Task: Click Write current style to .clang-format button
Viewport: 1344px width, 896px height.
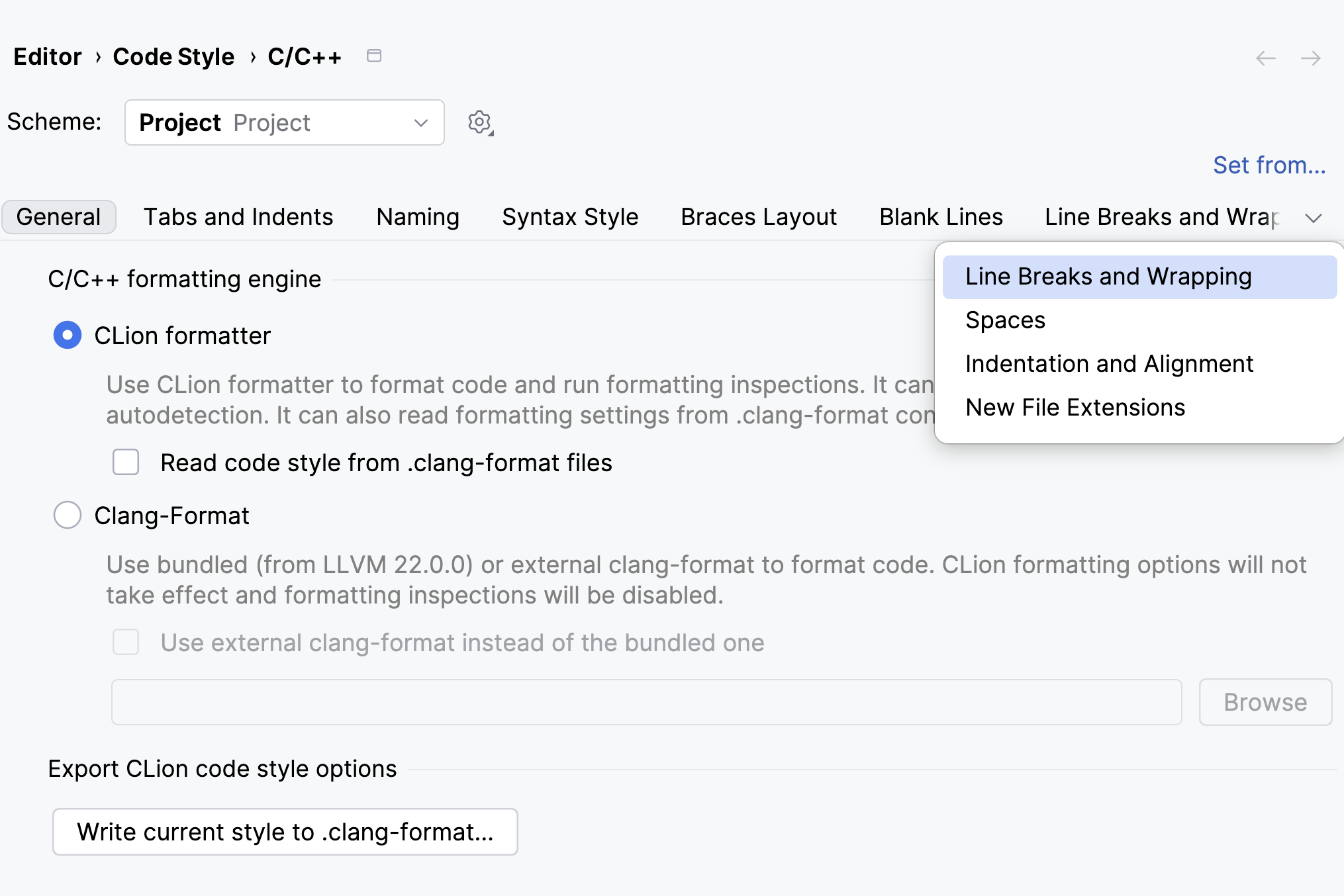Action: pos(285,832)
